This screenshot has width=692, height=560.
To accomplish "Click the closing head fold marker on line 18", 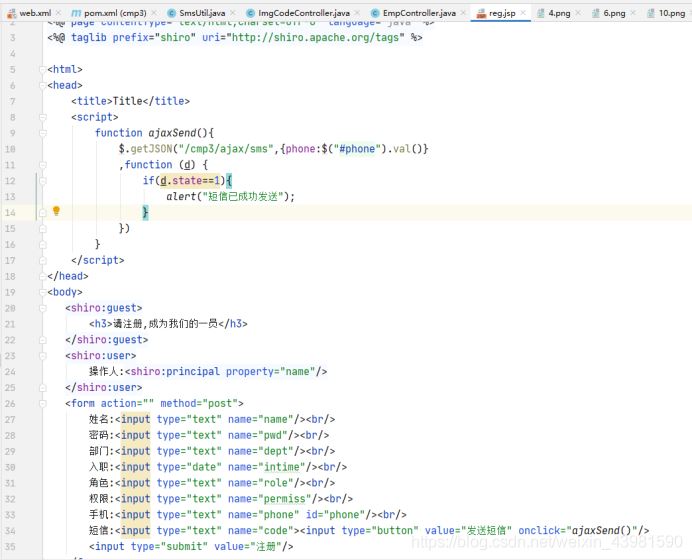I will pos(43,276).
